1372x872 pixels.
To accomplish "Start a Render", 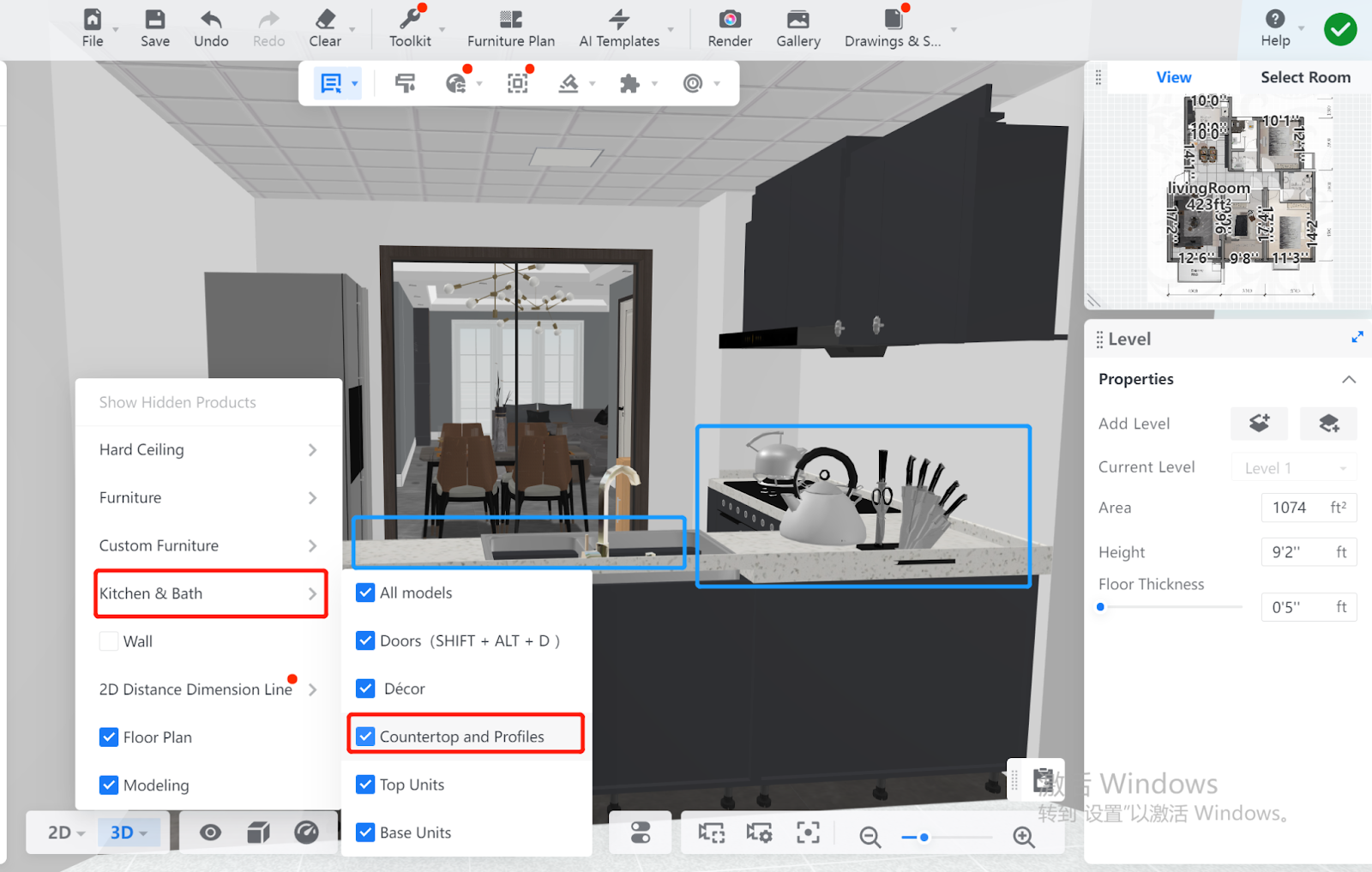I will pyautogui.click(x=730, y=28).
